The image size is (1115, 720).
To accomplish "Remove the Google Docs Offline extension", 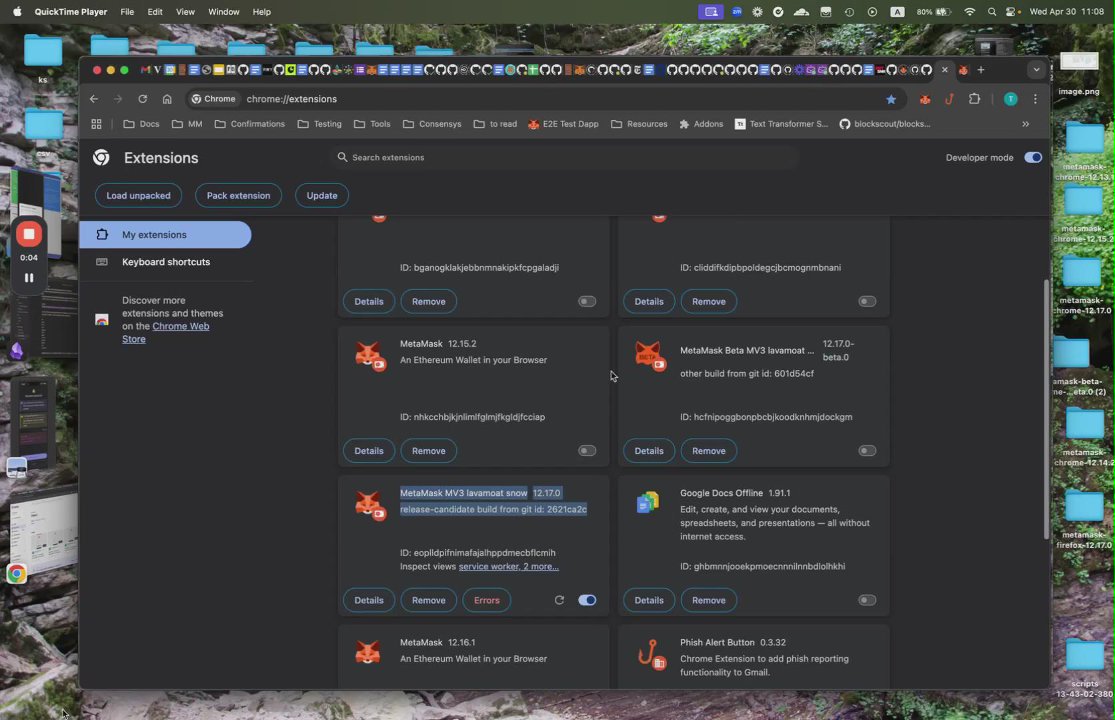I will pos(708,600).
